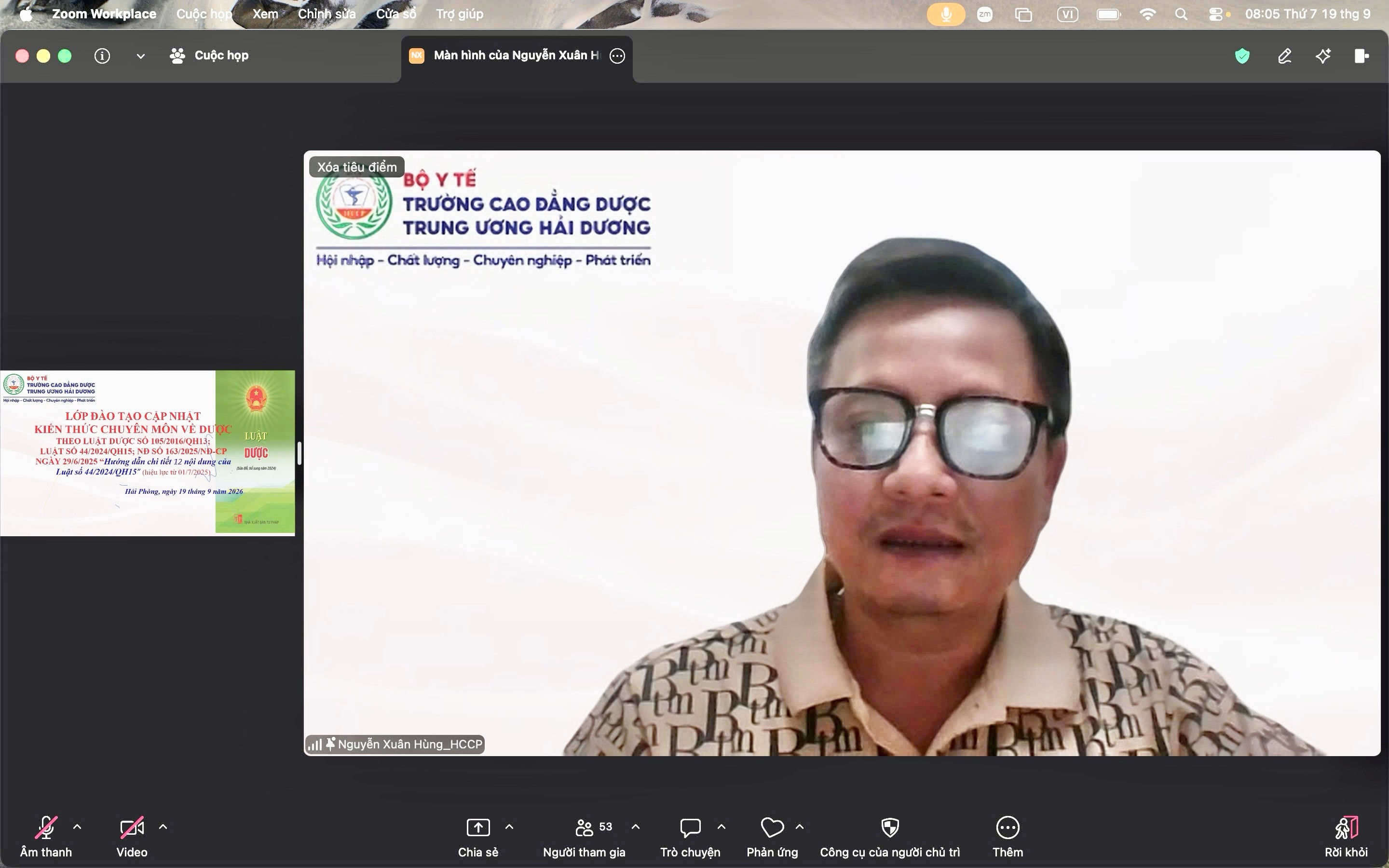1389x868 pixels.
Task: Toggle side panel icon at top right
Action: (x=1362, y=55)
